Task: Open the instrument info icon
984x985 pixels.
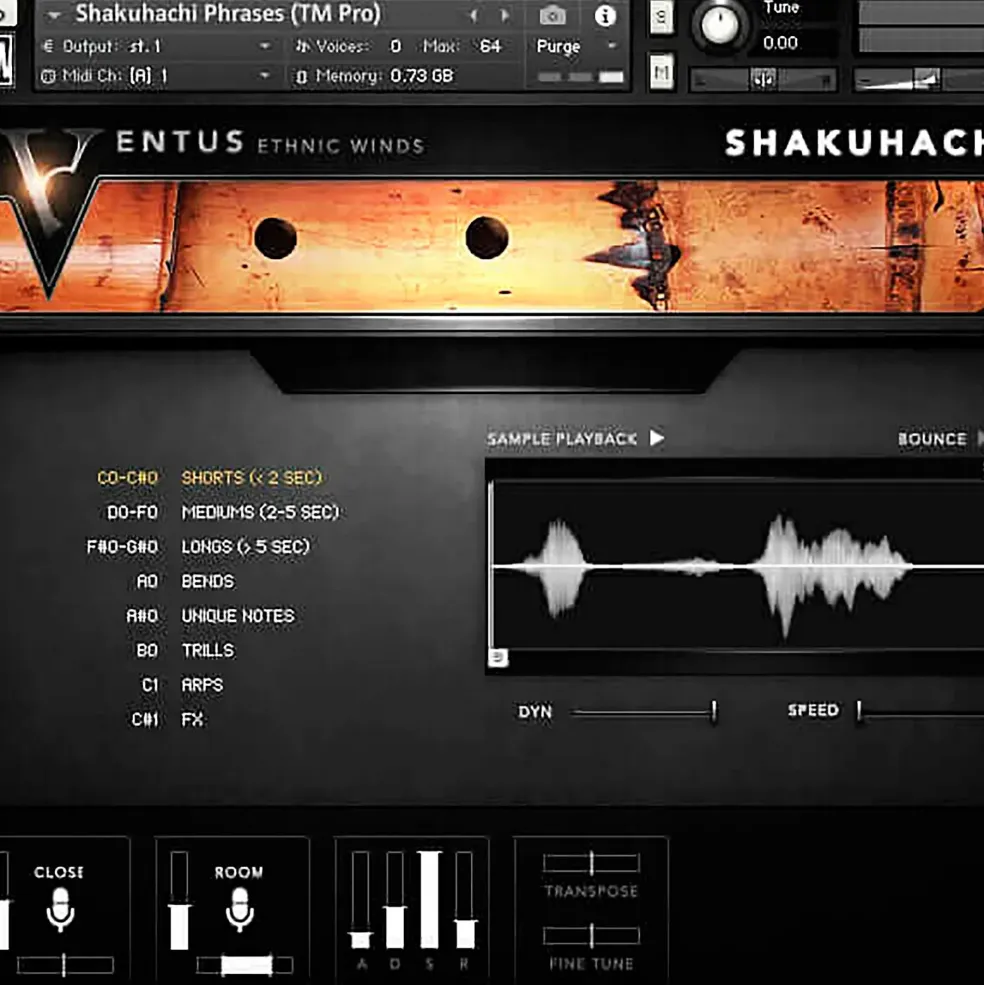Action: pos(605,16)
